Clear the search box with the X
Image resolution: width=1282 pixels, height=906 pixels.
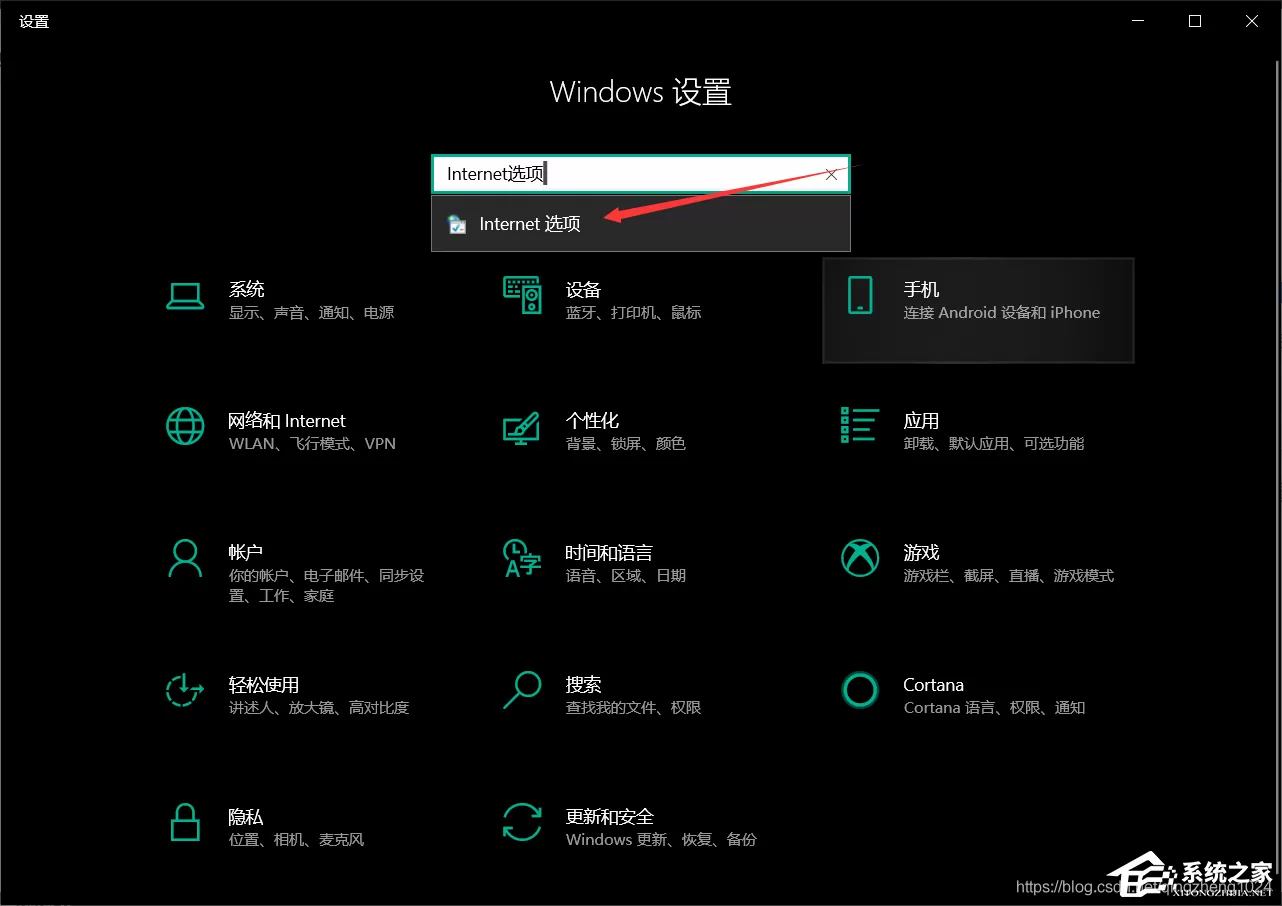point(831,174)
